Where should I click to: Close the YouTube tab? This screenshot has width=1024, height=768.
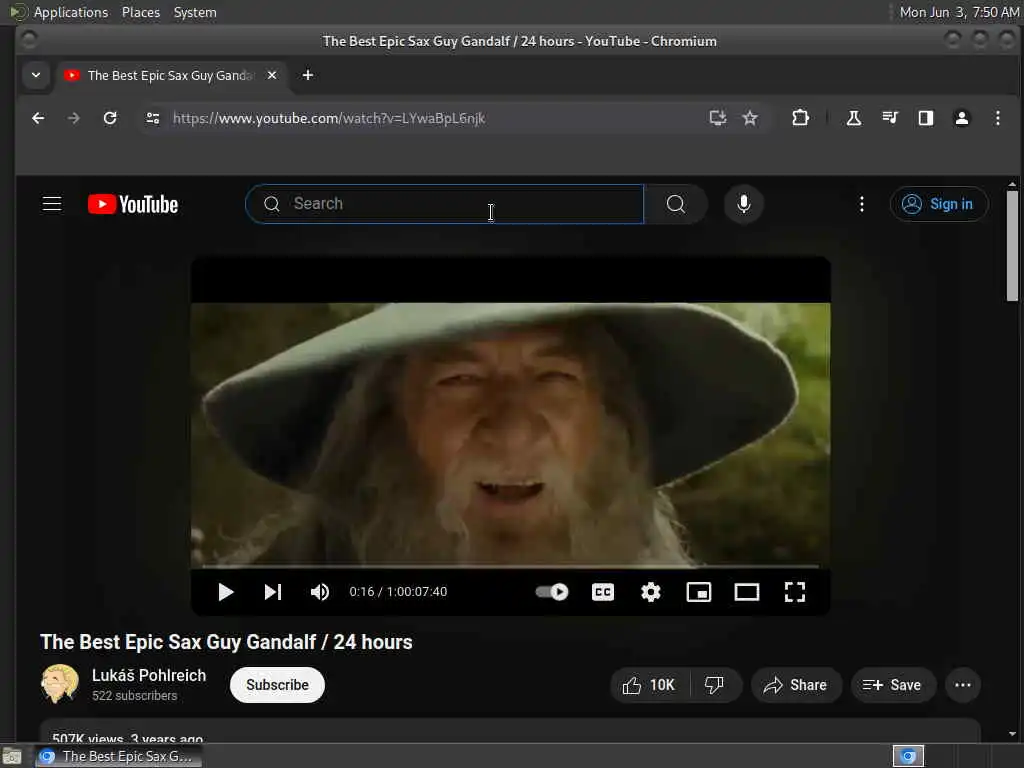click(272, 75)
